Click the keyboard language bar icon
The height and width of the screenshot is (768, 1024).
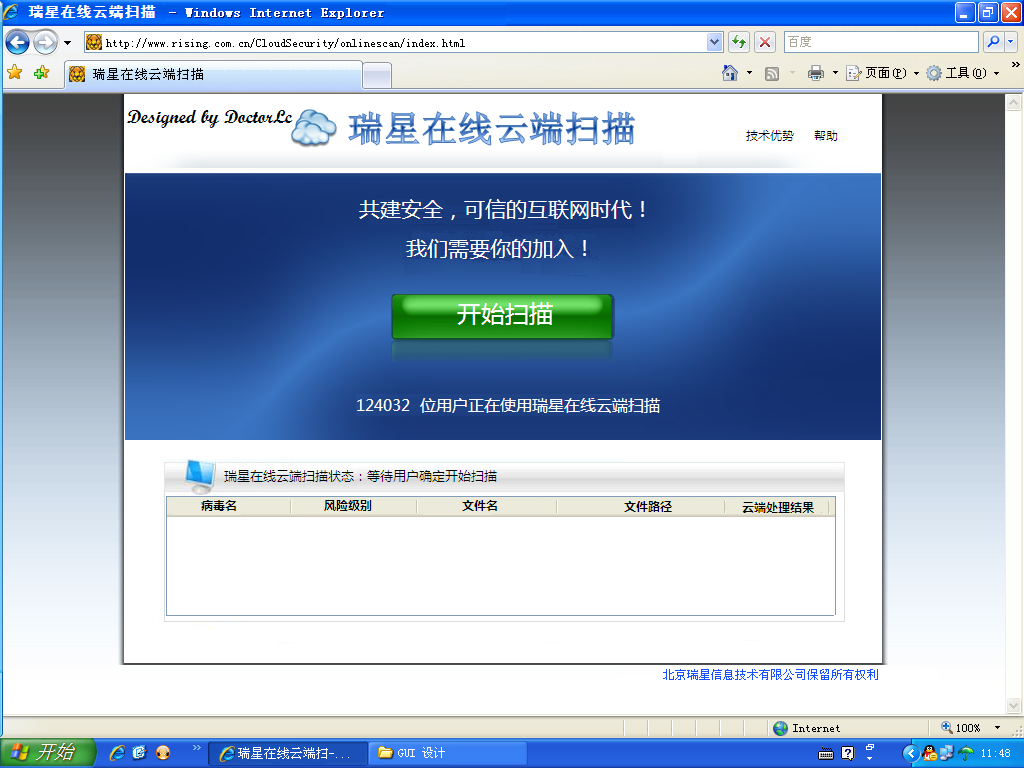825,754
